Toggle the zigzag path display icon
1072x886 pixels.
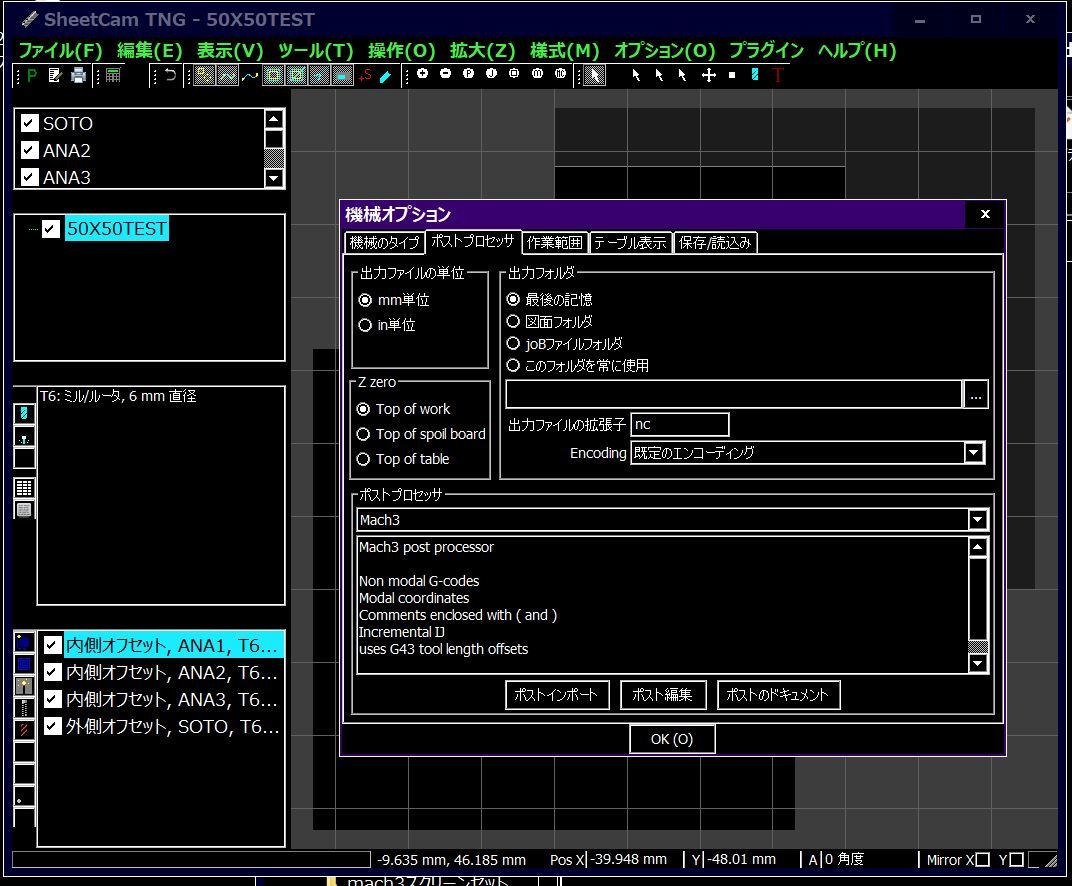click(227, 75)
